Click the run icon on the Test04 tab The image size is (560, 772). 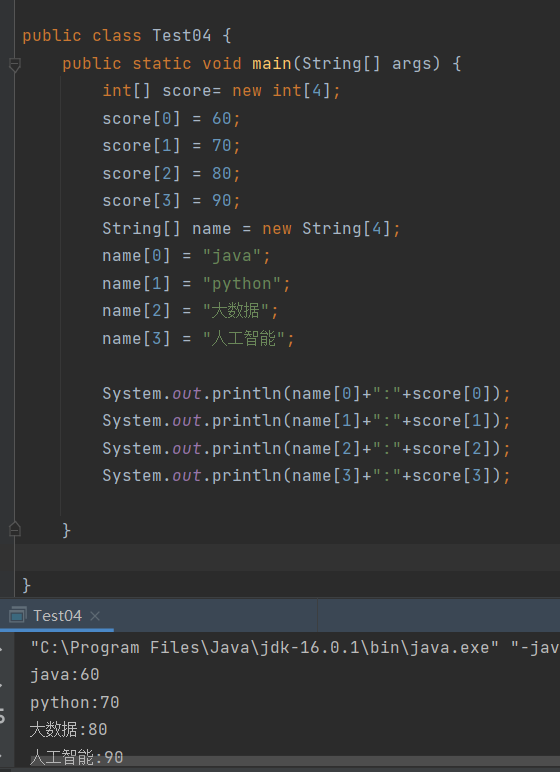click(x=17, y=615)
